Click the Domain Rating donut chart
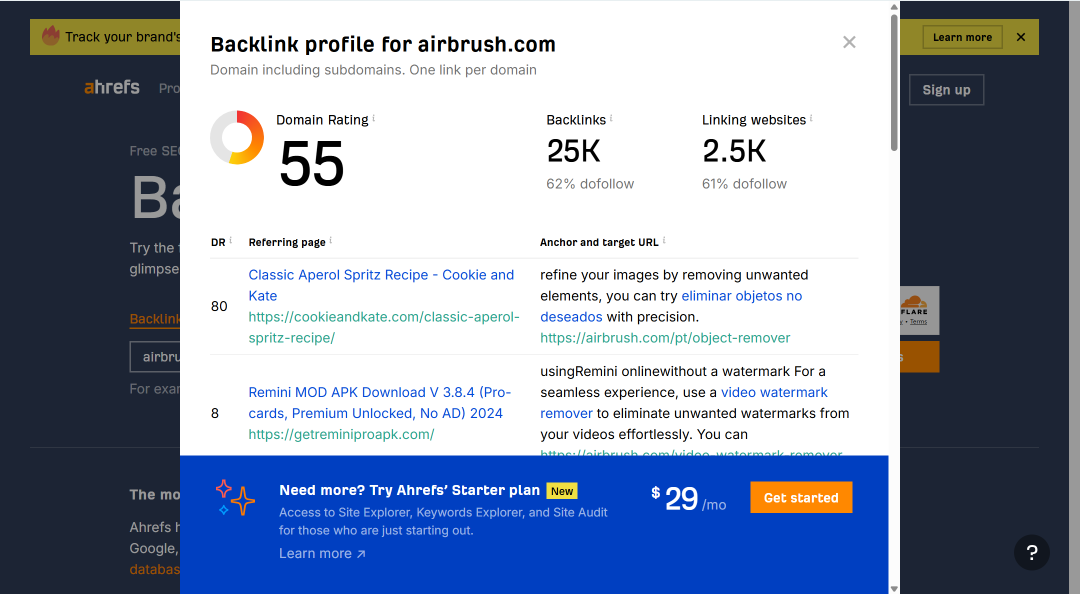 point(237,137)
